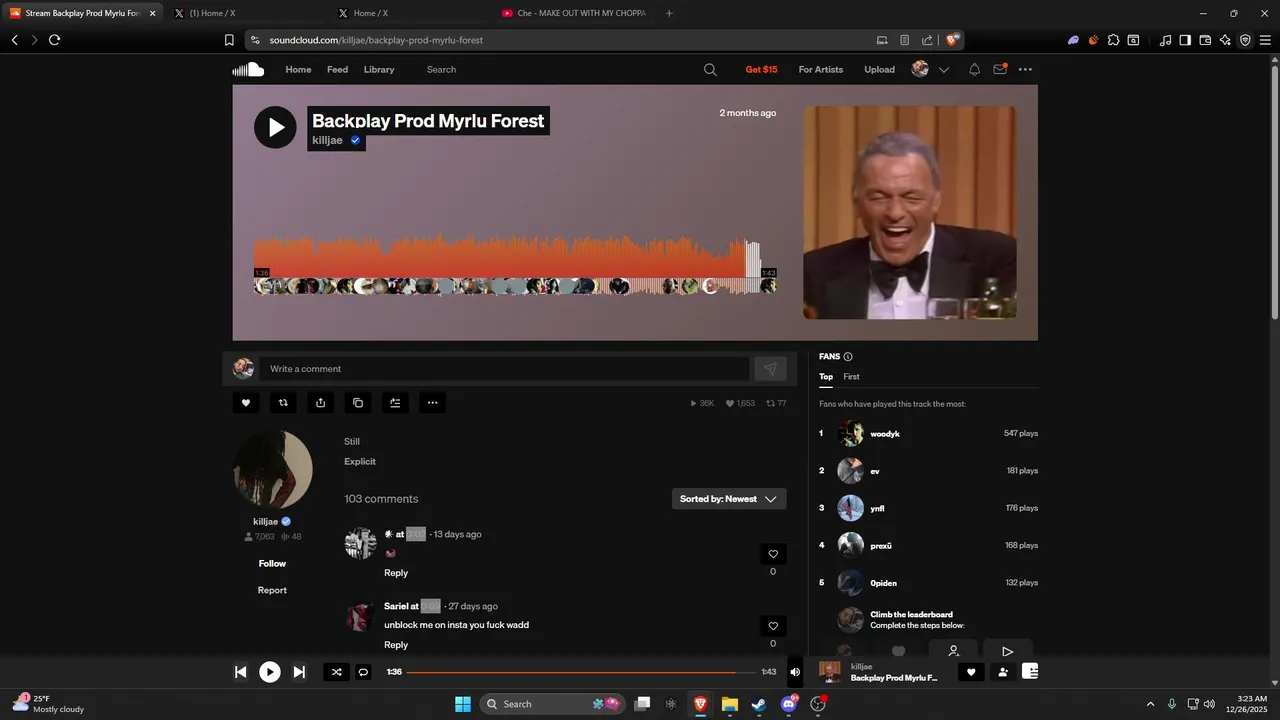Open the Feed nav item
1280x720 pixels.
(x=338, y=70)
